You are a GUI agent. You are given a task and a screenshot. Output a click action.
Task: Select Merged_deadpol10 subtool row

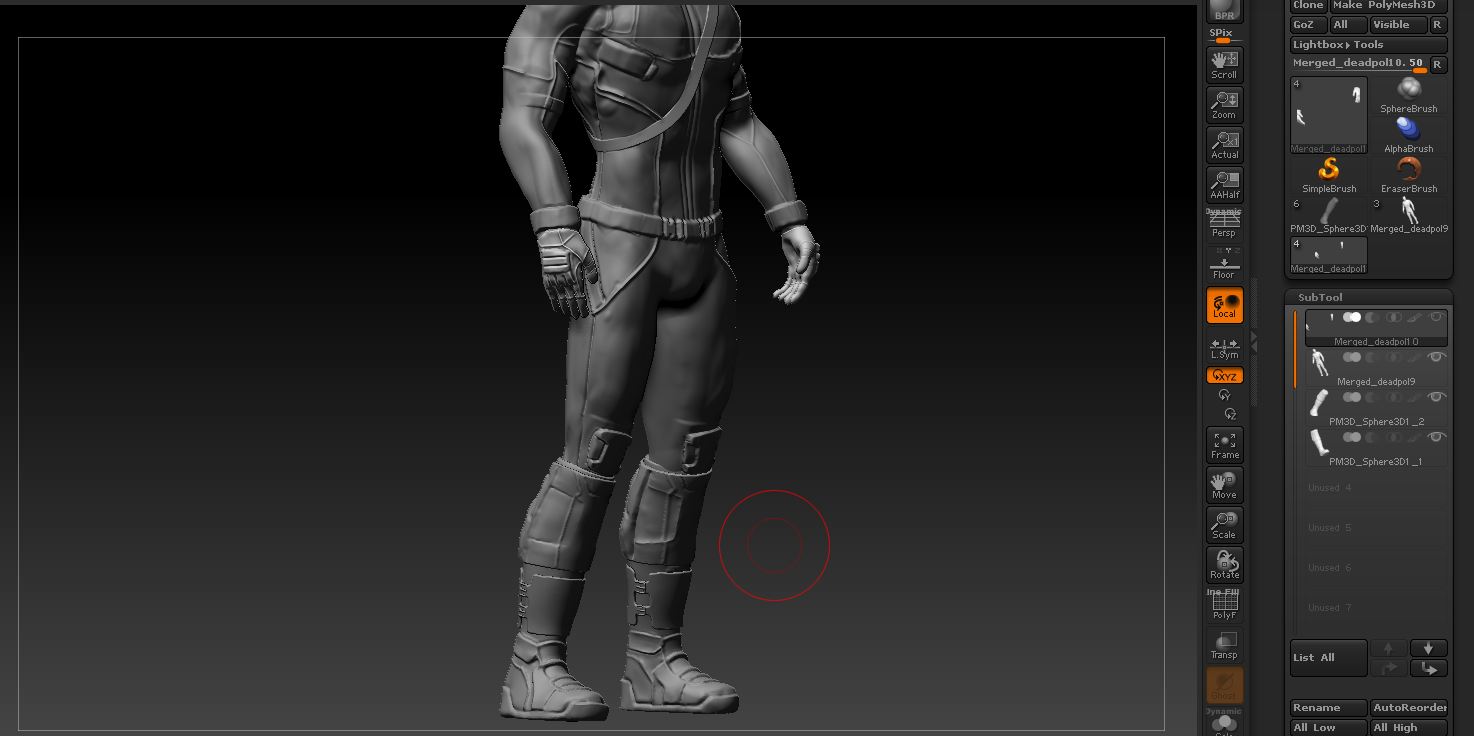tap(1376, 328)
